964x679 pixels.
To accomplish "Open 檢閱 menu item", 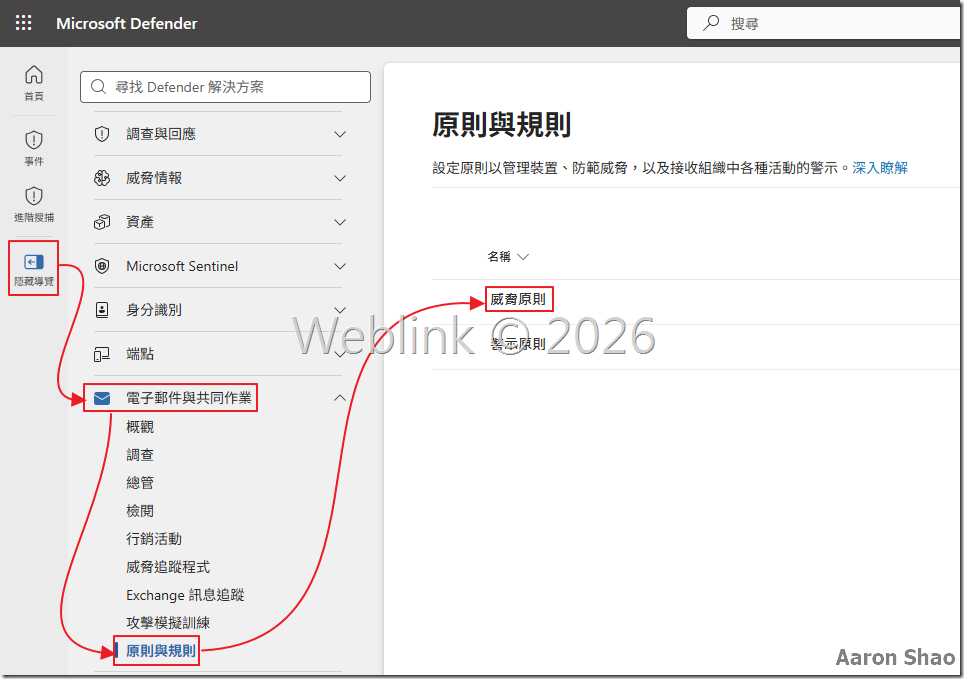I will [x=140, y=511].
